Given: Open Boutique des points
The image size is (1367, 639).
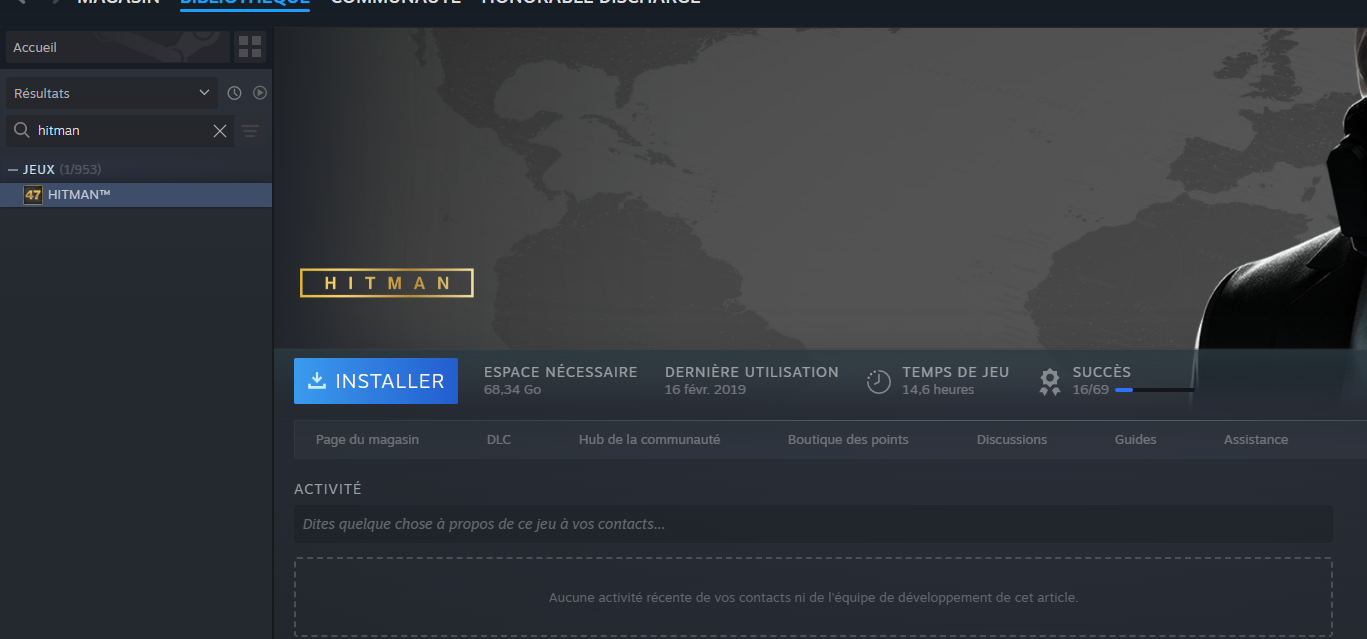Looking at the screenshot, I should [848, 439].
